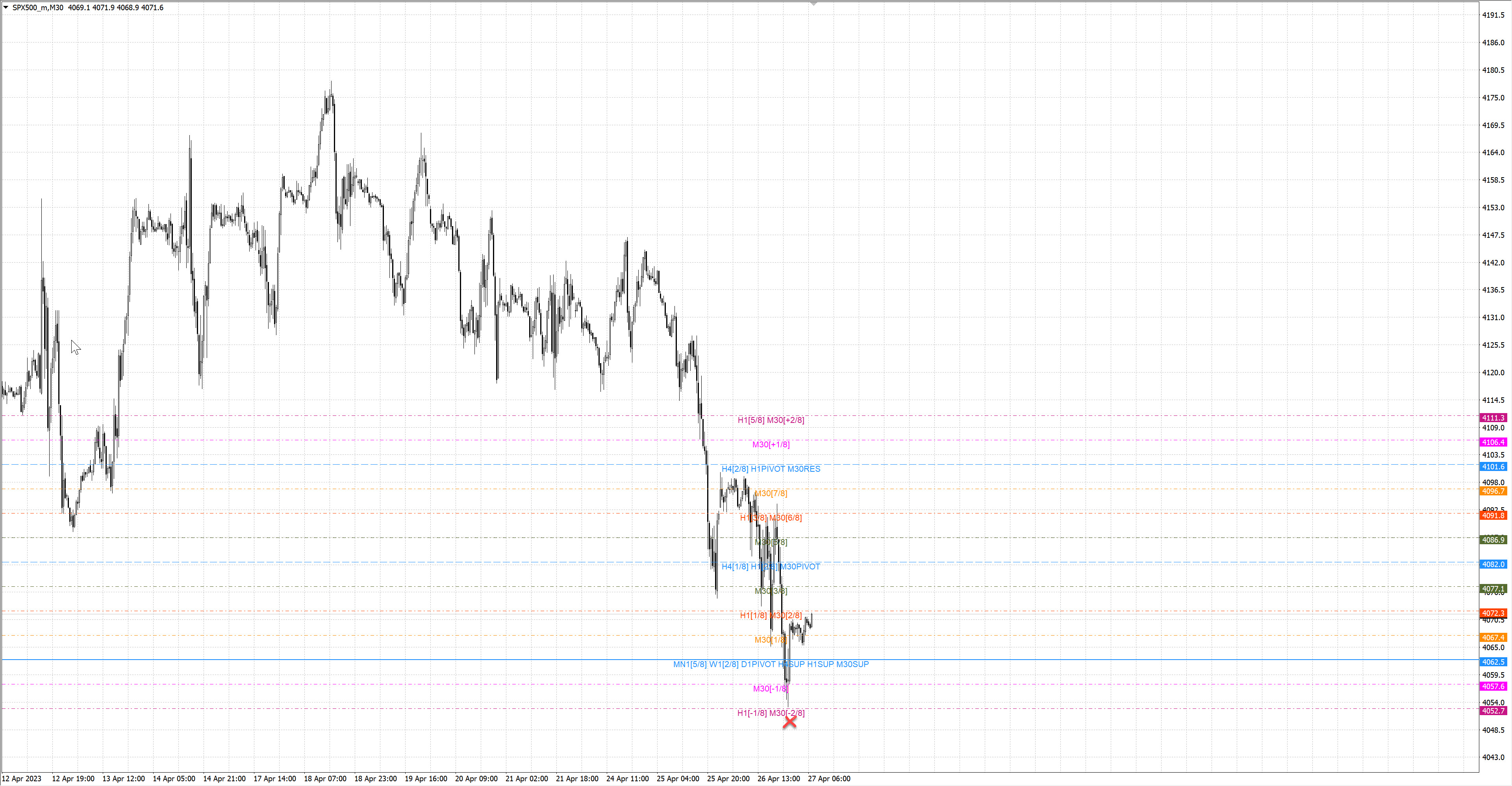1512x786 pixels.
Task: Click the magenta 4111.3 price label
Action: pyautogui.click(x=1493, y=418)
